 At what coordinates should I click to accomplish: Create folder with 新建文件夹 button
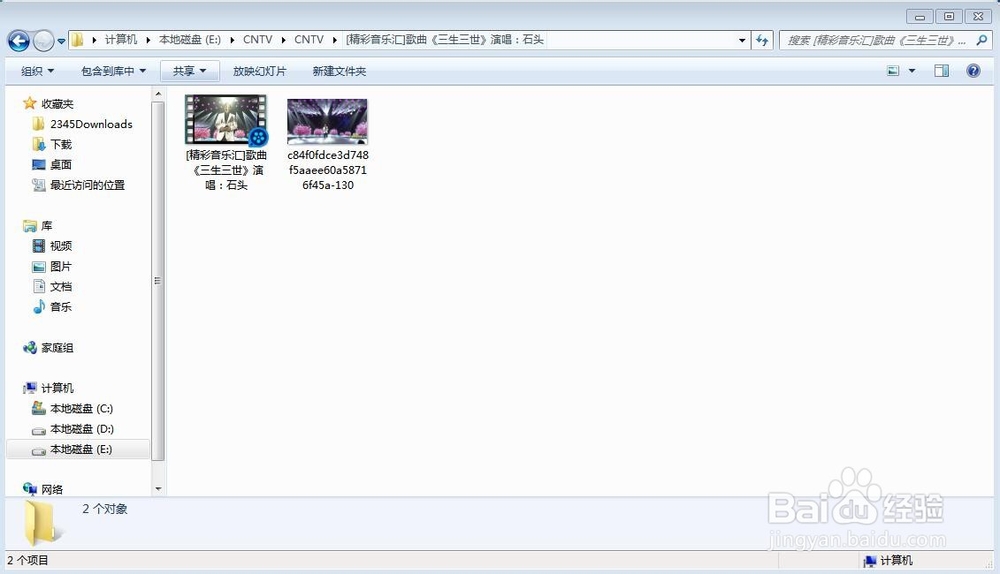(x=339, y=71)
